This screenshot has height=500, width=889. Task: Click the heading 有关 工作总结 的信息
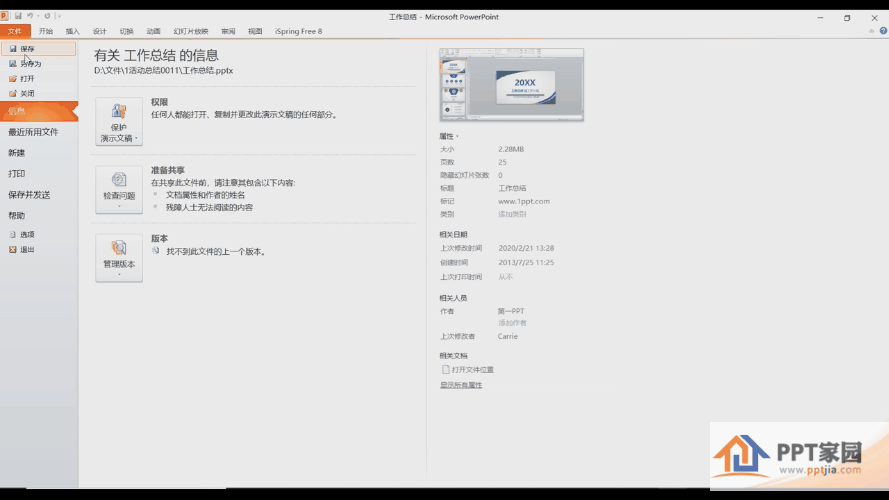click(156, 56)
